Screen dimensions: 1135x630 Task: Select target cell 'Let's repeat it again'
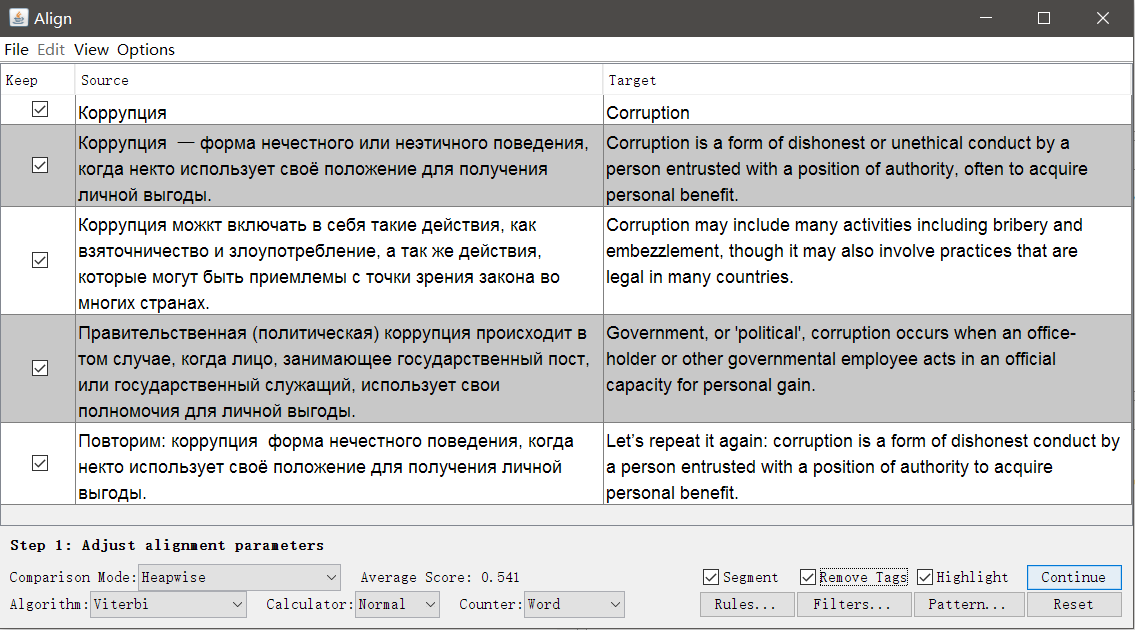[866, 463]
